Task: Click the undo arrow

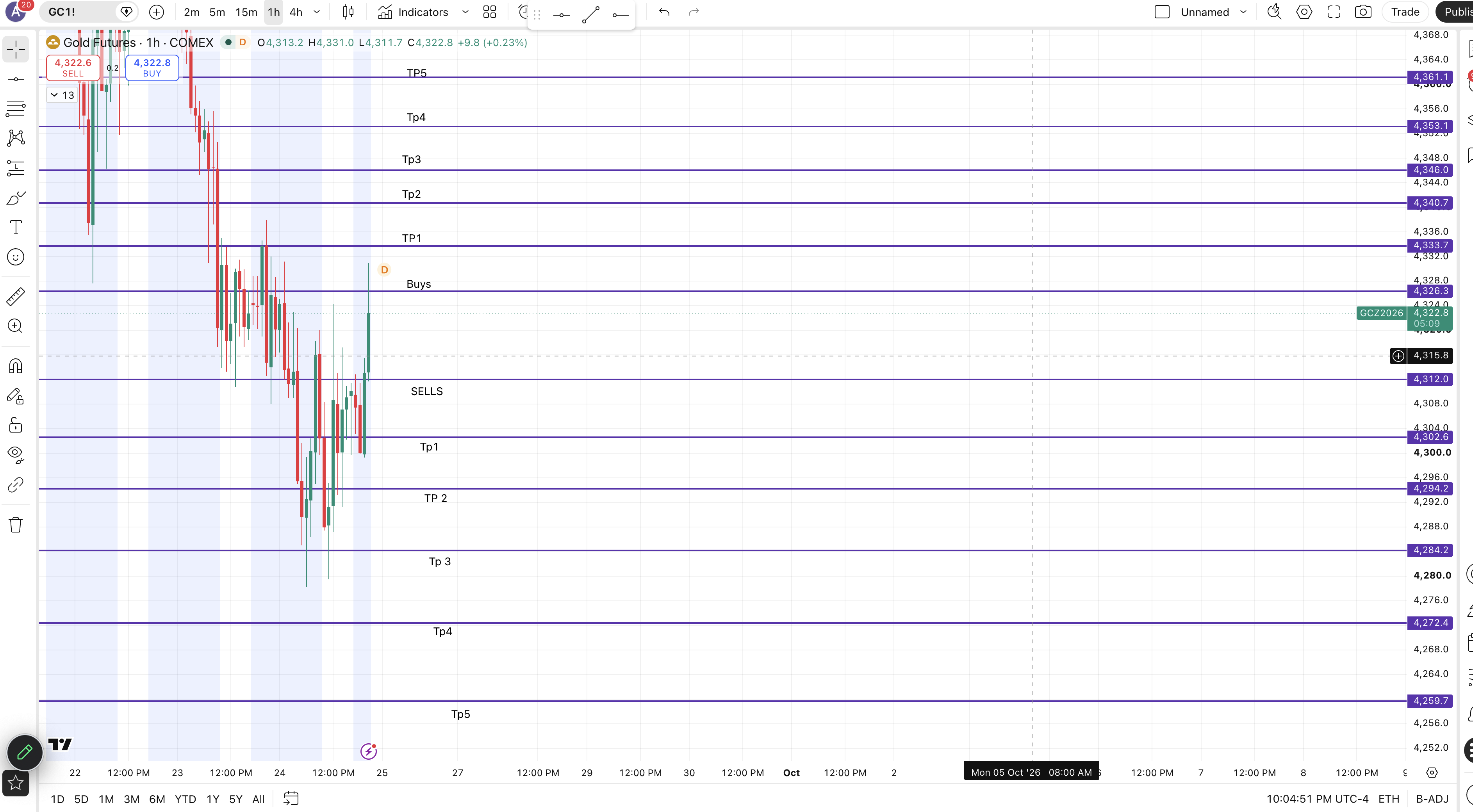Action: pos(664,12)
